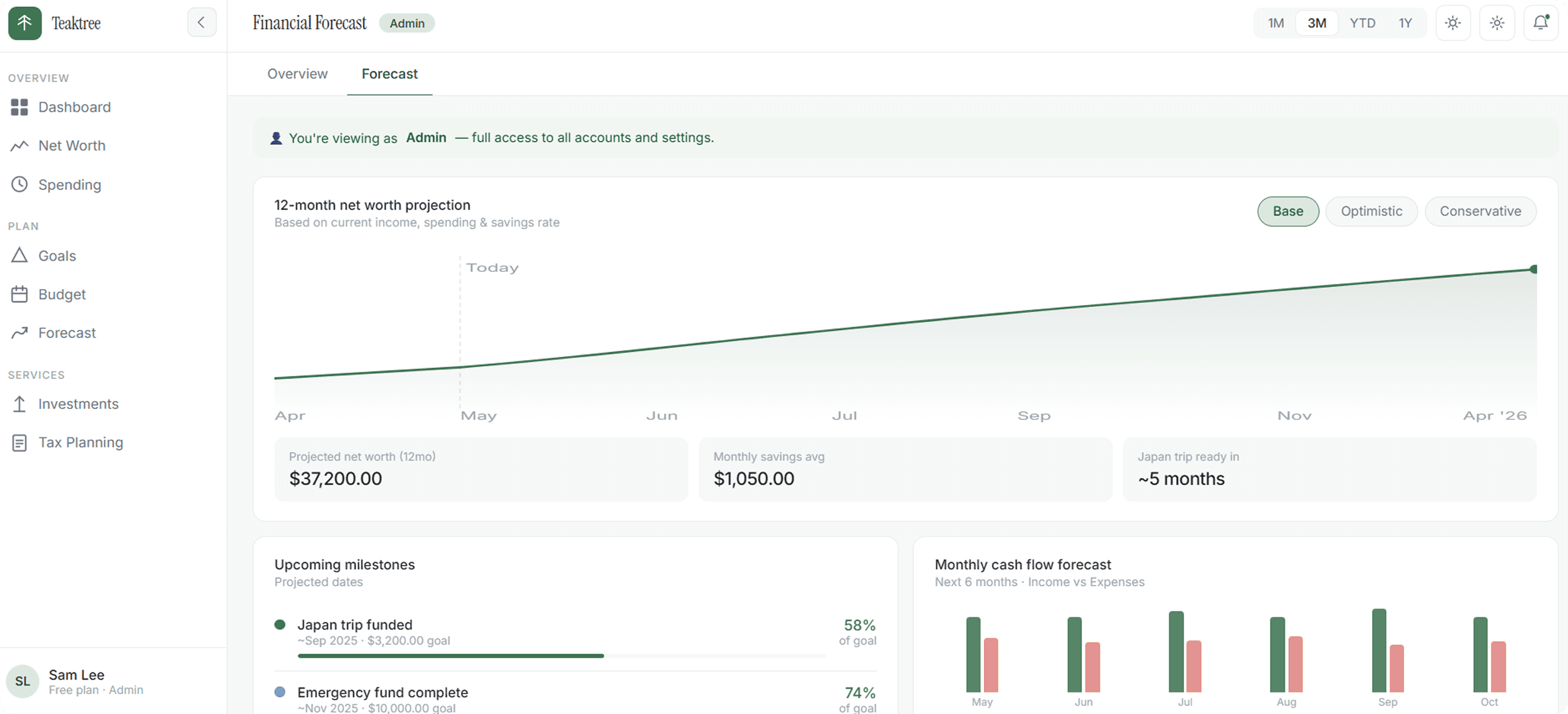Click the Admin badge next to the title
The width and height of the screenshot is (1568, 714).
[x=407, y=23]
